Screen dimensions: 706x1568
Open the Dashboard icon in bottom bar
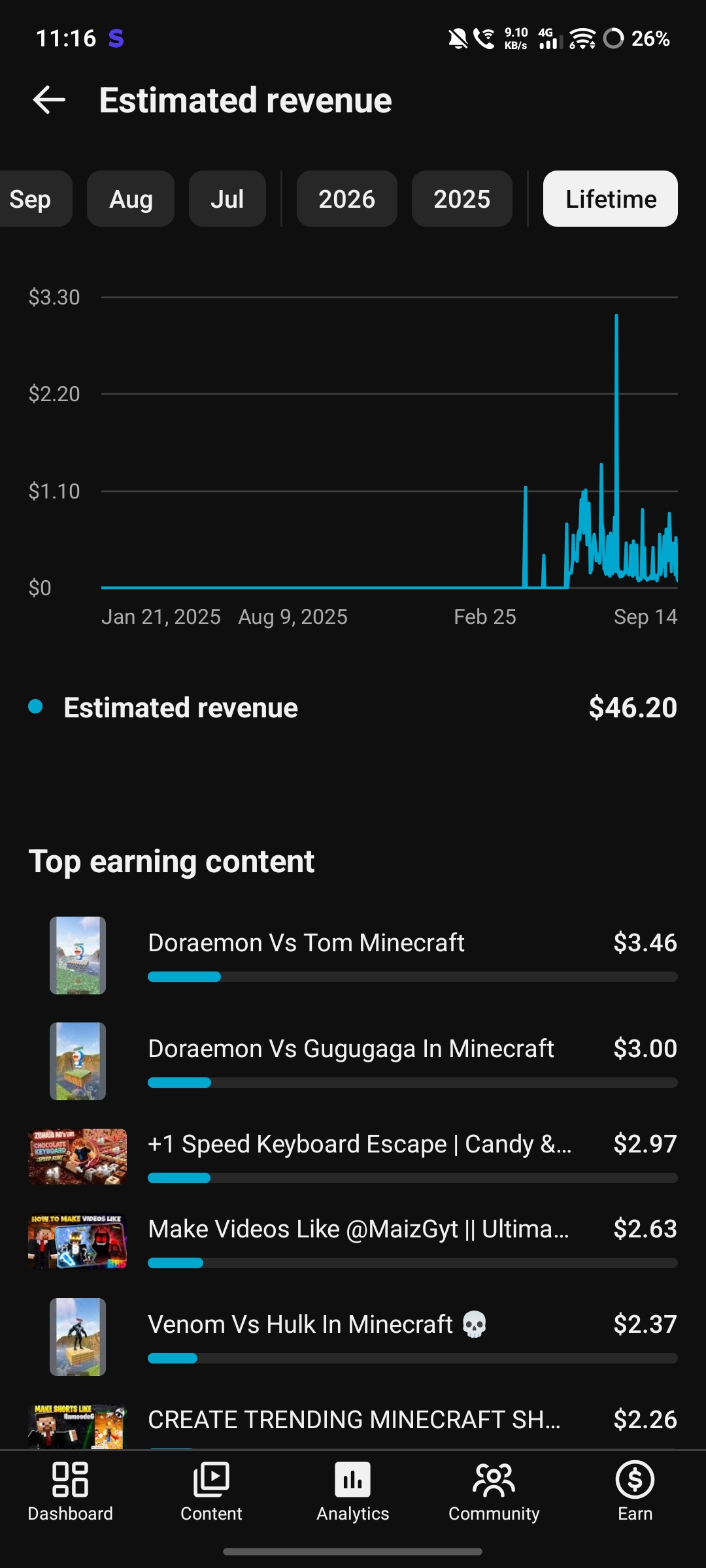click(x=70, y=1479)
